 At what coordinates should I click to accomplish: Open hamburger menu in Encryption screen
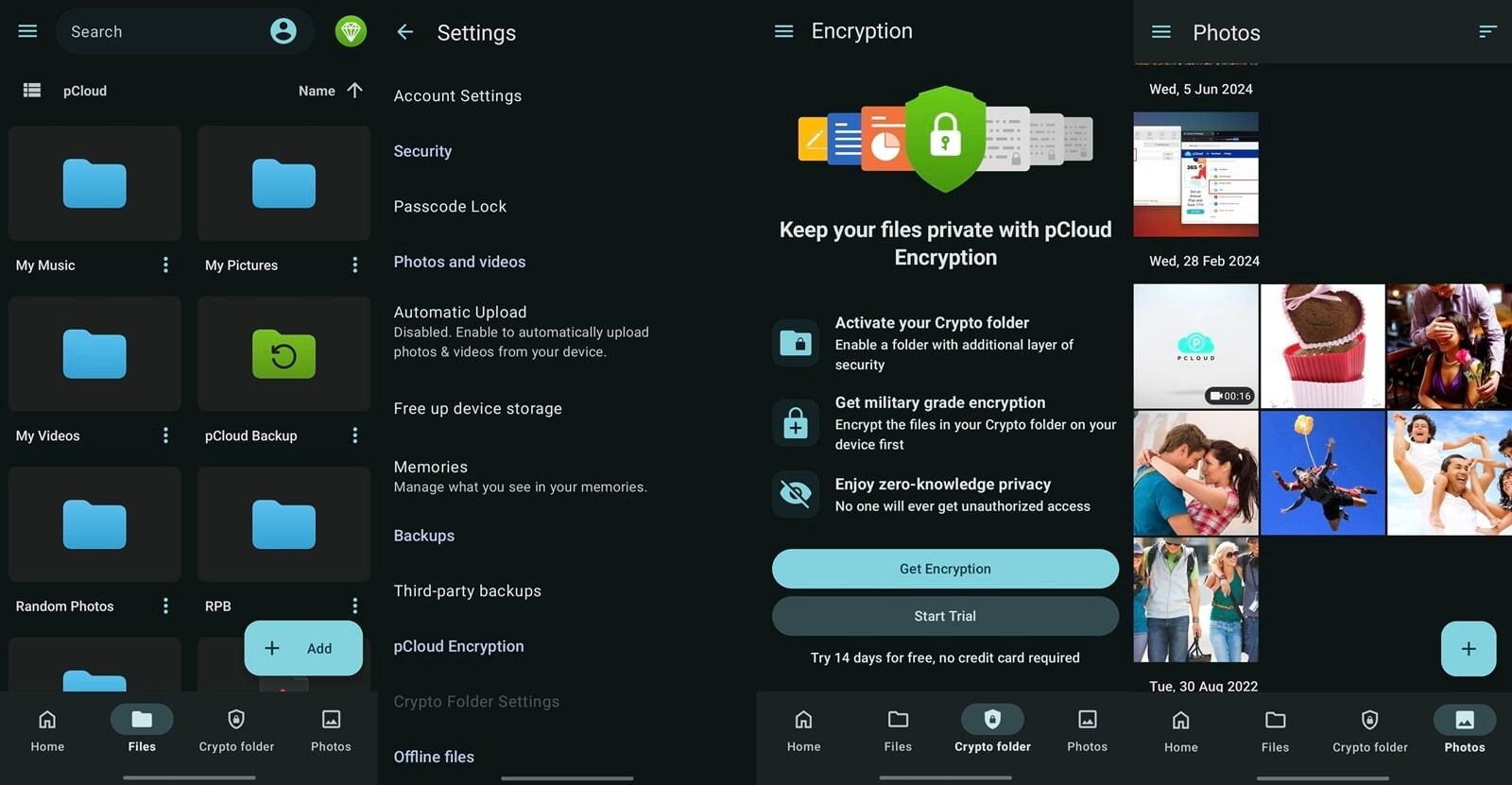(x=783, y=31)
